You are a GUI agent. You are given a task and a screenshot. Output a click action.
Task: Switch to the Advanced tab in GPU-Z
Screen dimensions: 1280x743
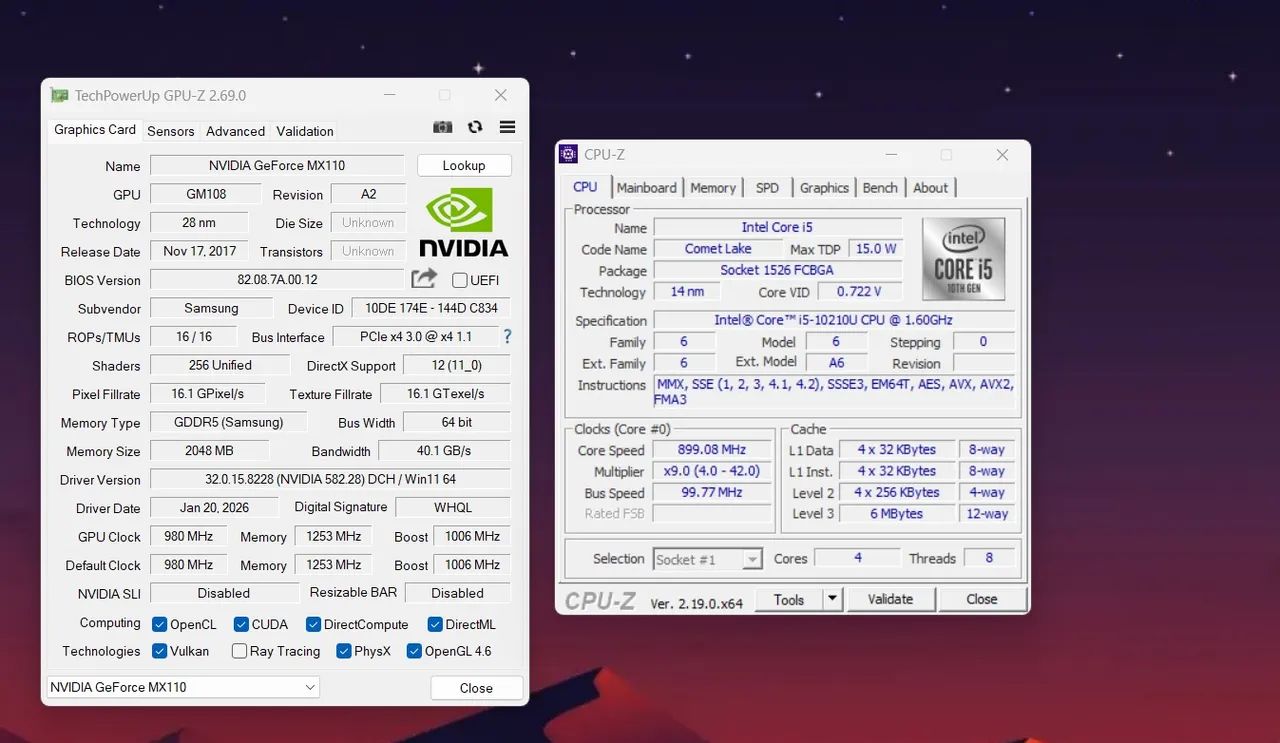(x=236, y=131)
